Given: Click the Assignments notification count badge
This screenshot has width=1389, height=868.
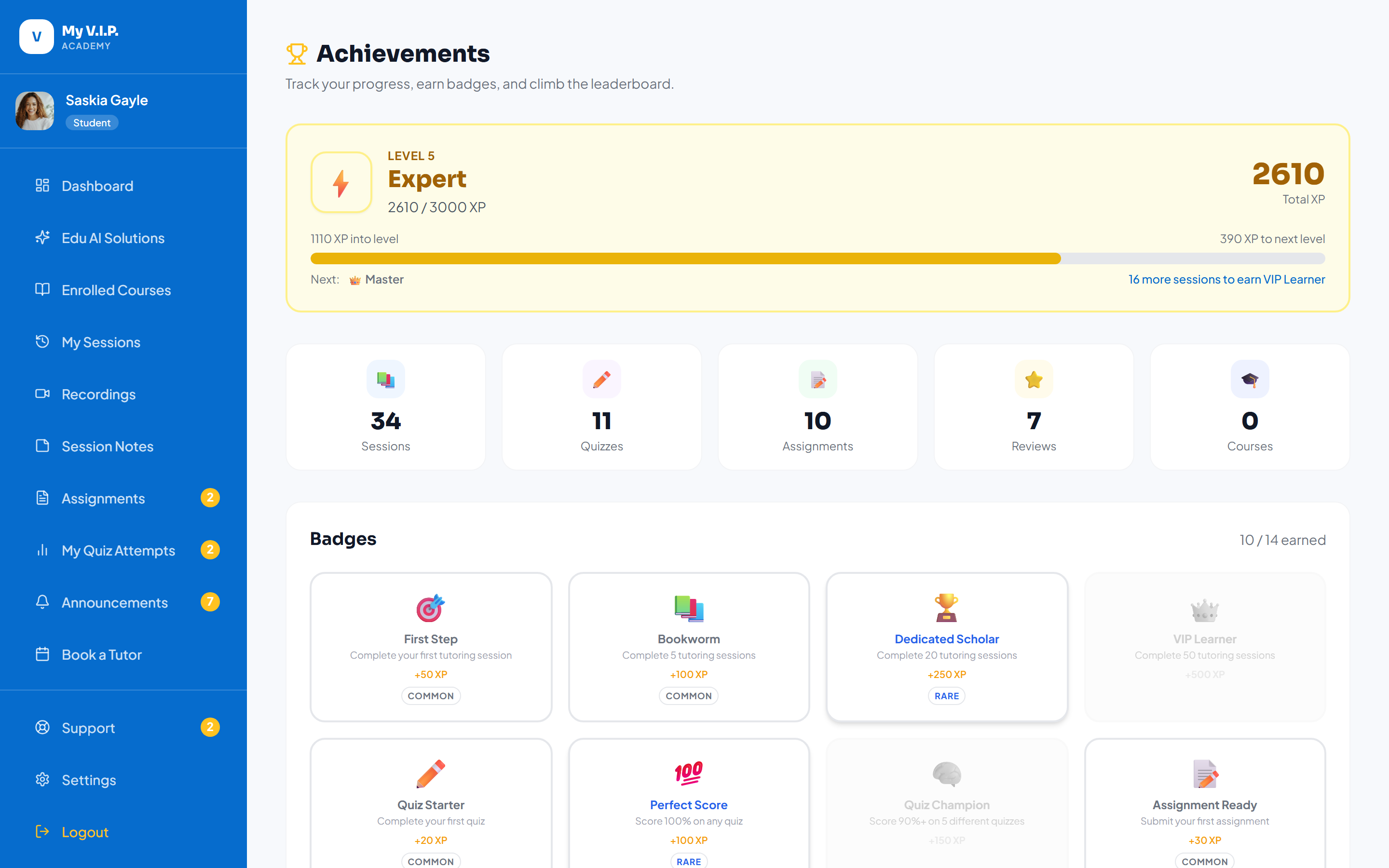Looking at the screenshot, I should click(x=210, y=498).
